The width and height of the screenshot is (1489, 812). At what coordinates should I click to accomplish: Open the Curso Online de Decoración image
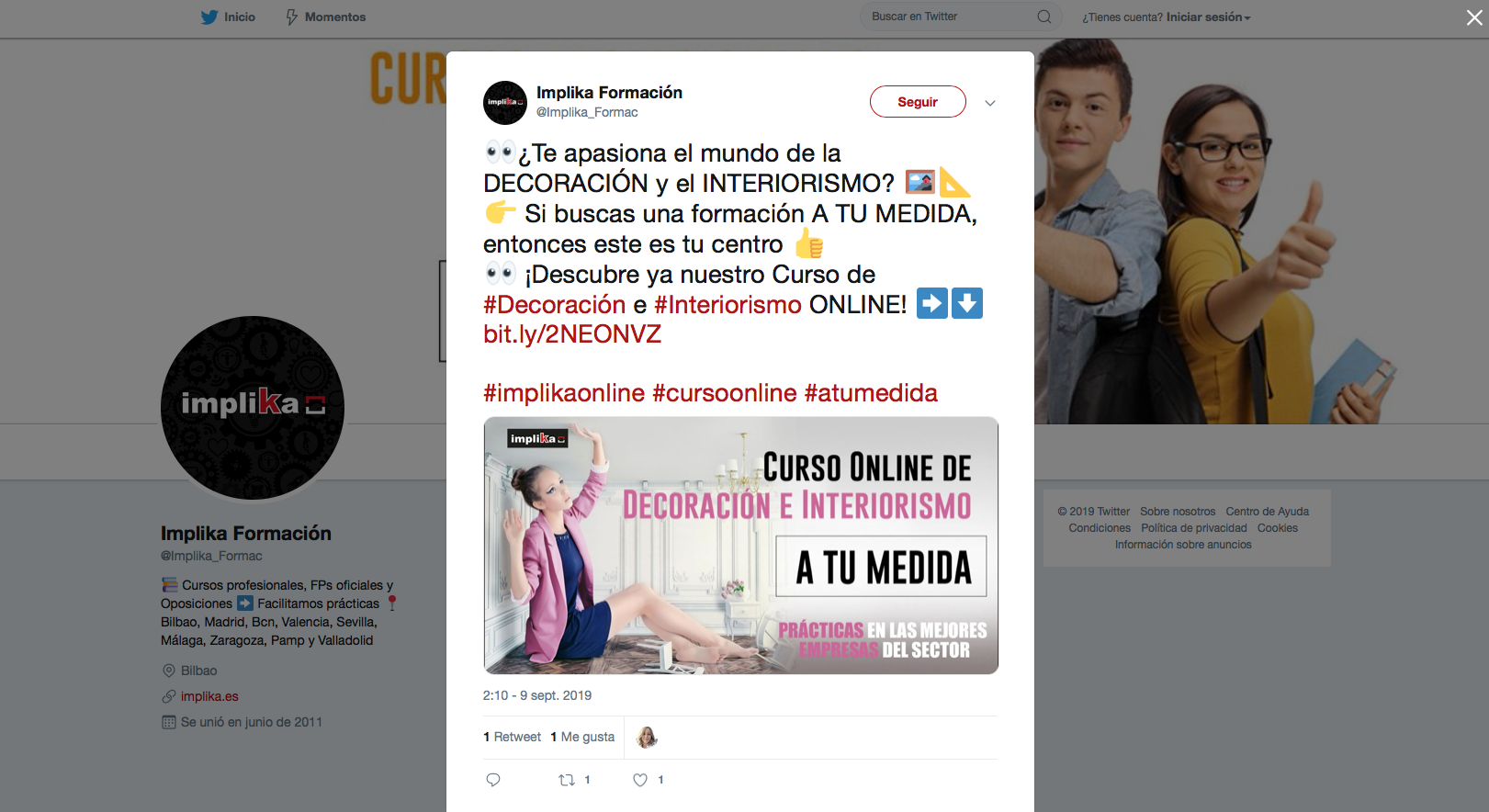click(740, 546)
